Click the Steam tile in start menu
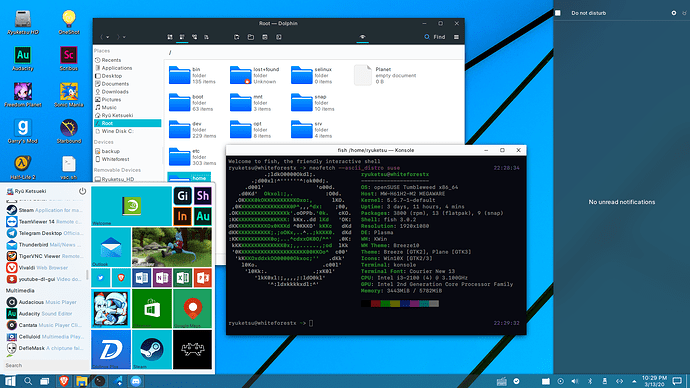This screenshot has width=690, height=388. pyautogui.click(x=151, y=349)
